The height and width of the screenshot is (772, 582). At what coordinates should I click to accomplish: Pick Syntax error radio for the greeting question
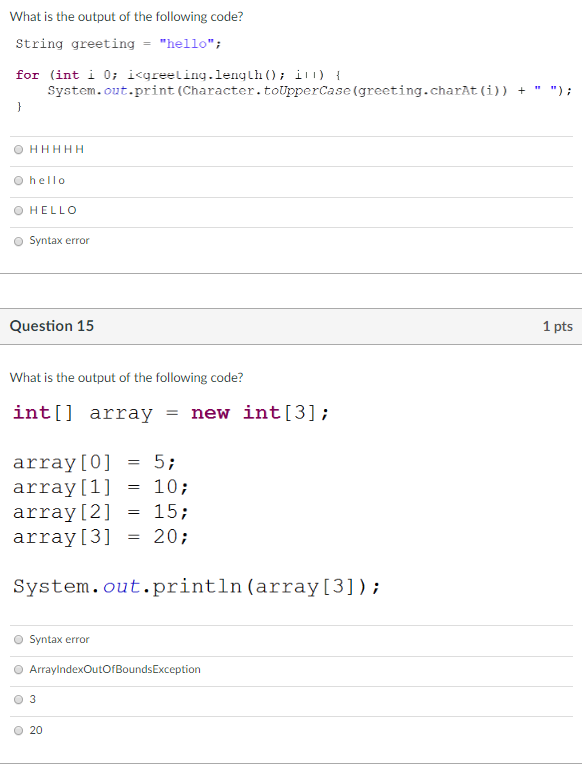(x=19, y=241)
